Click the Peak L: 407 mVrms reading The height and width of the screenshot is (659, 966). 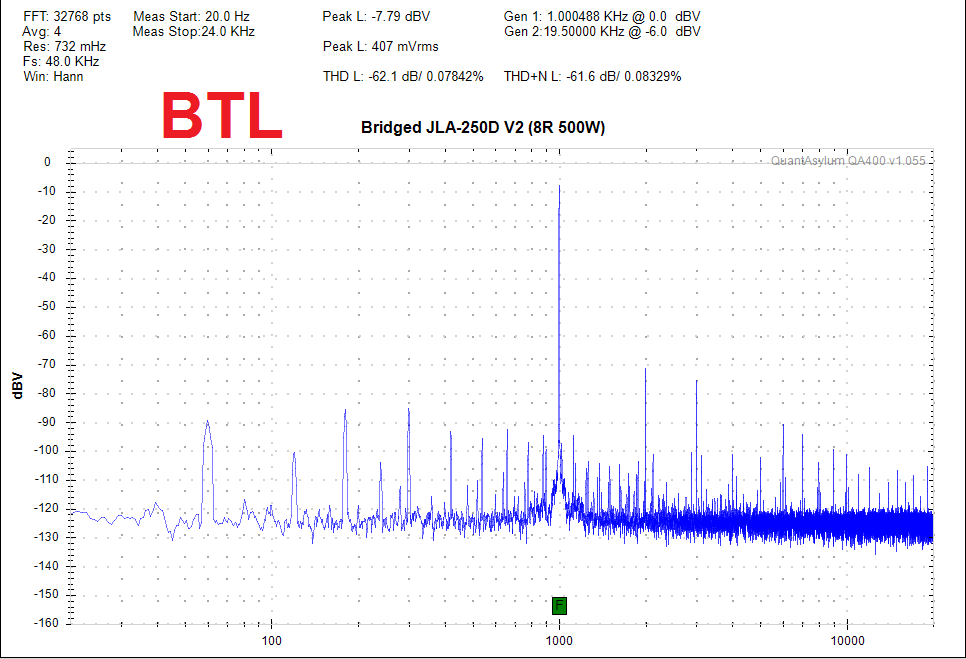tap(380, 46)
